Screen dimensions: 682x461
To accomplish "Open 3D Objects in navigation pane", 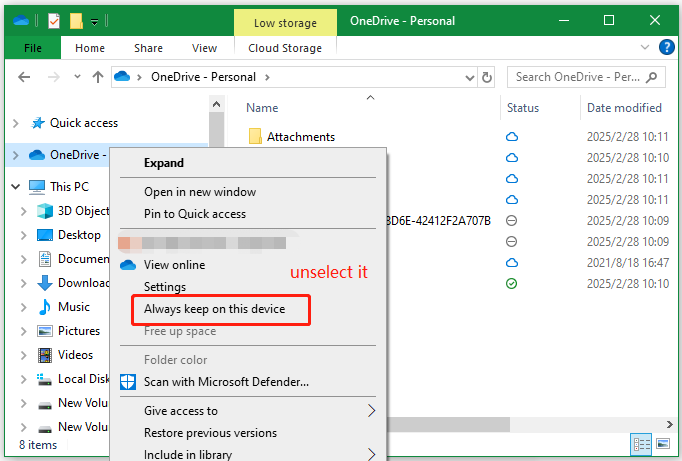I will pyautogui.click(x=84, y=211).
